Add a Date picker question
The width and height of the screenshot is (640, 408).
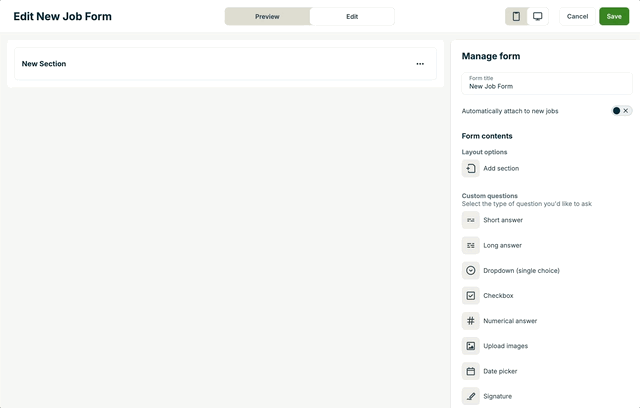pos(471,371)
